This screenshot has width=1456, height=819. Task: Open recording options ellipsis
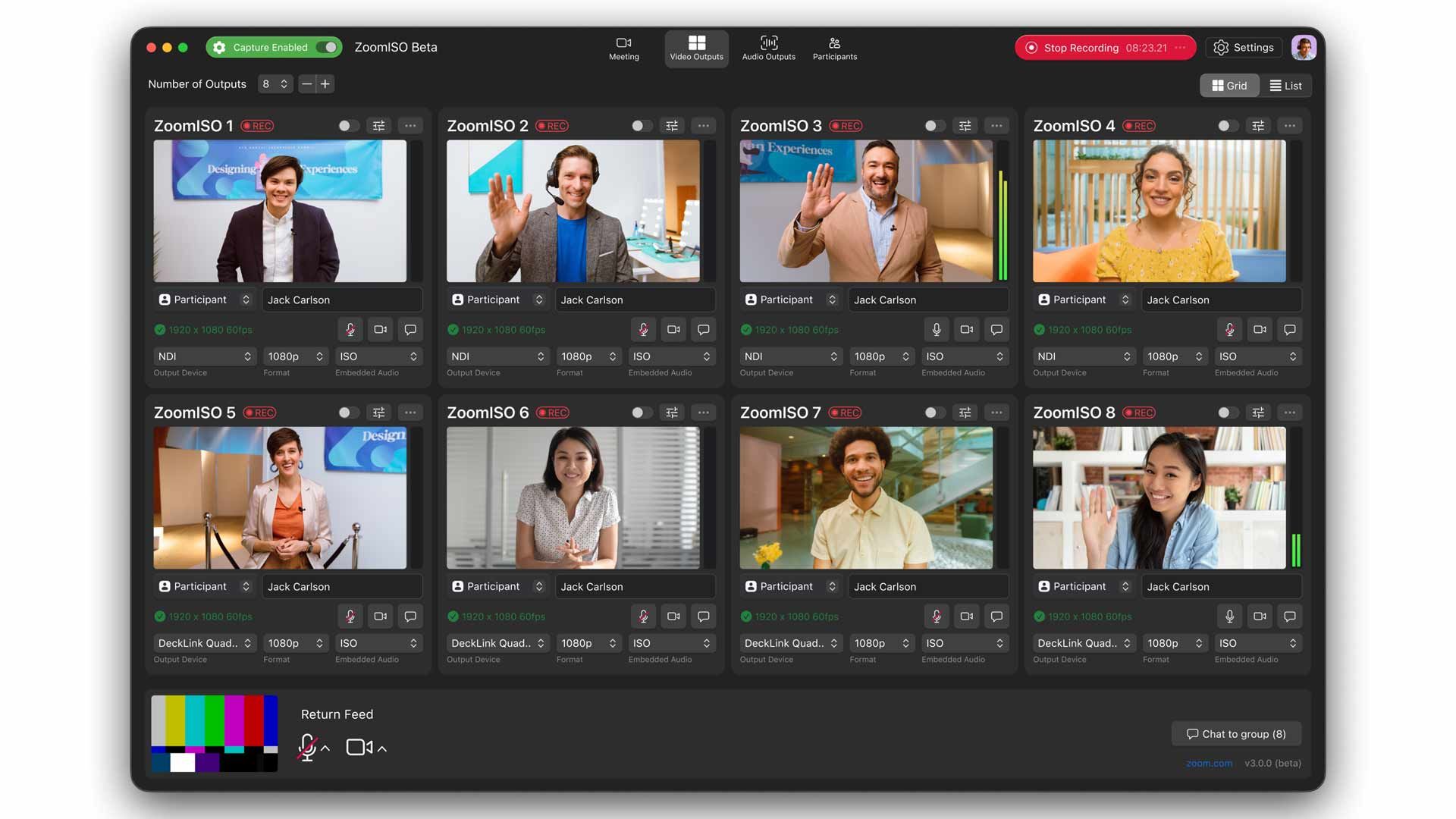(1180, 48)
